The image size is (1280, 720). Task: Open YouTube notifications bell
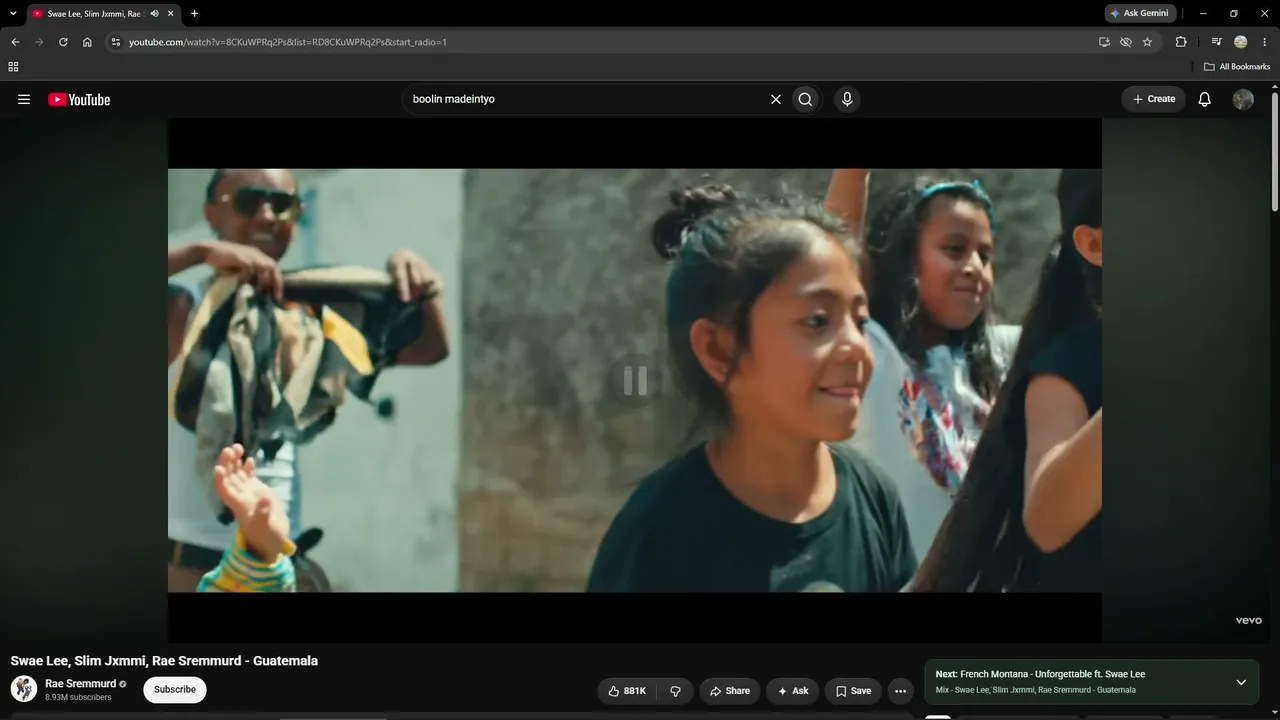1205,99
